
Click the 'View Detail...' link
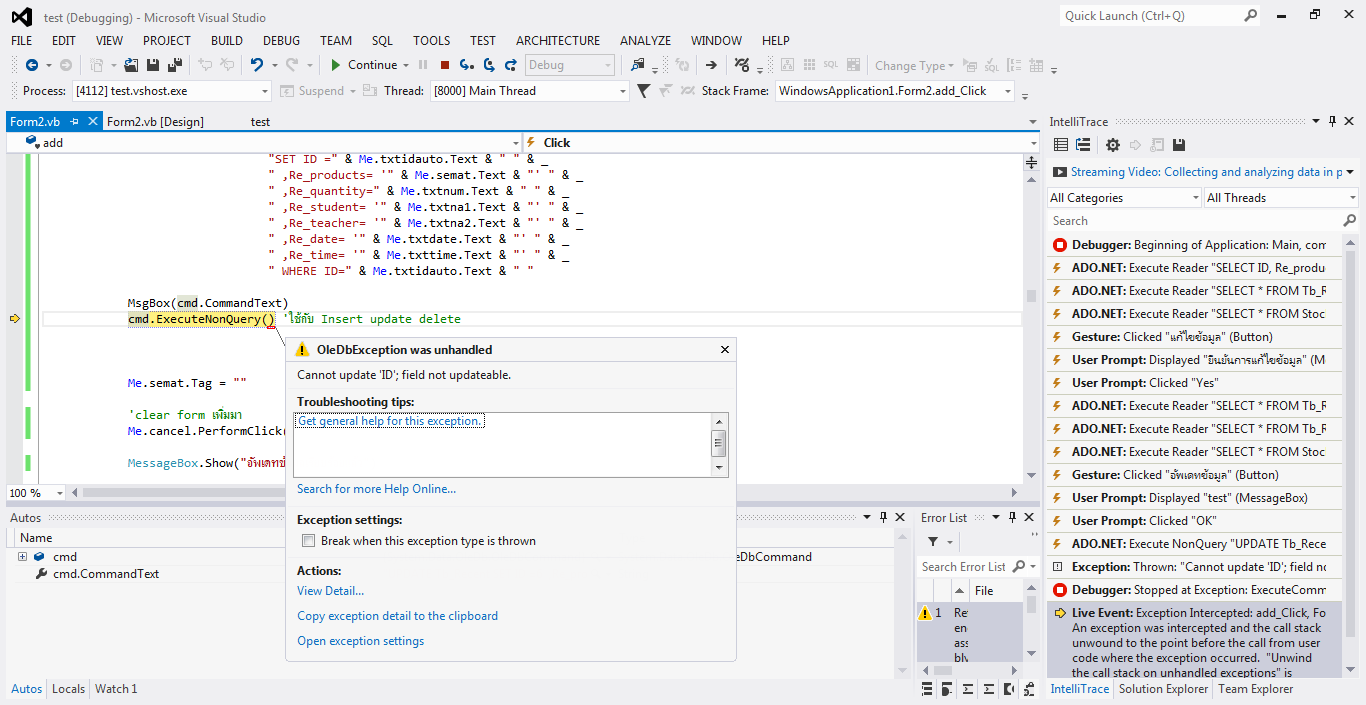coord(331,591)
